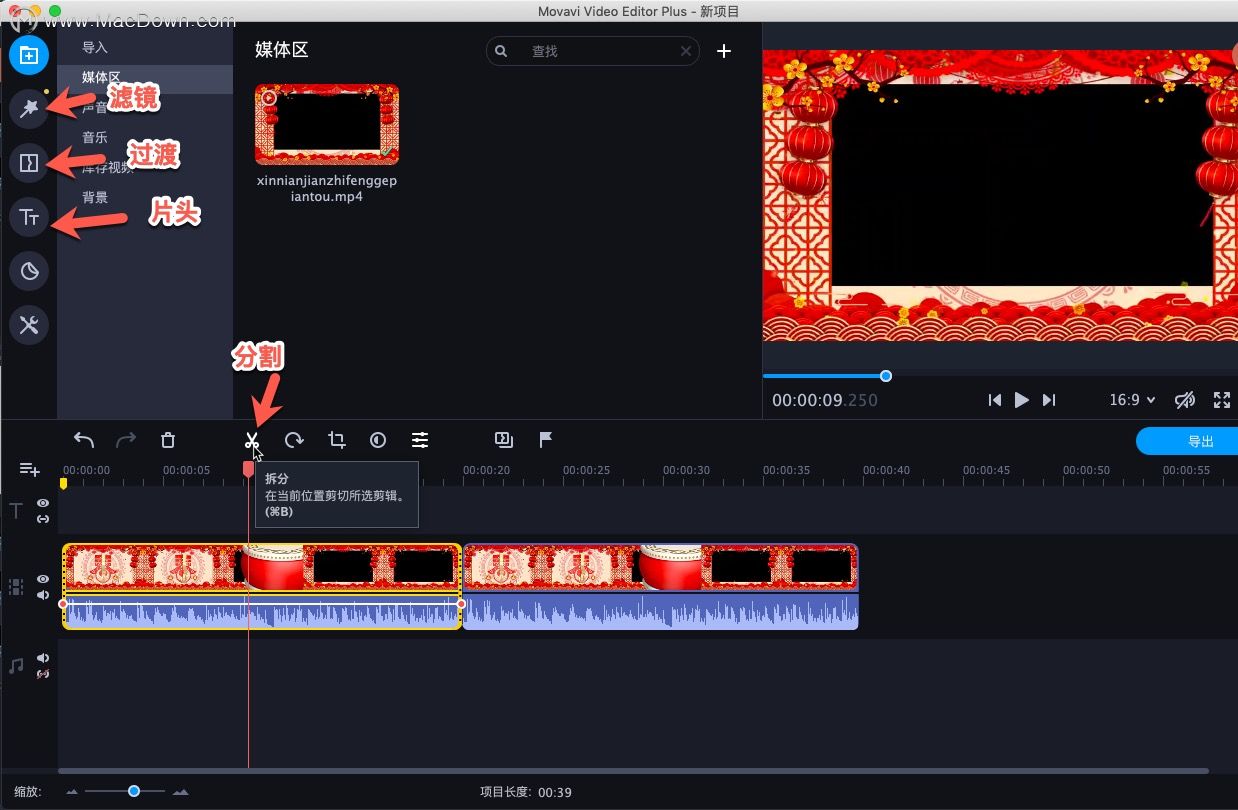Split clip with the scissors tool
1238x810 pixels.
[x=252, y=440]
